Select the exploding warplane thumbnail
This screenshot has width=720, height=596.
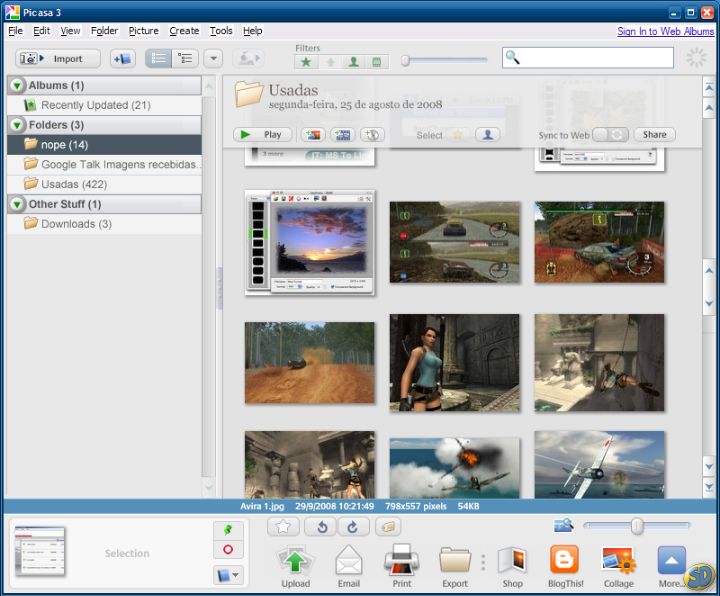coord(455,468)
